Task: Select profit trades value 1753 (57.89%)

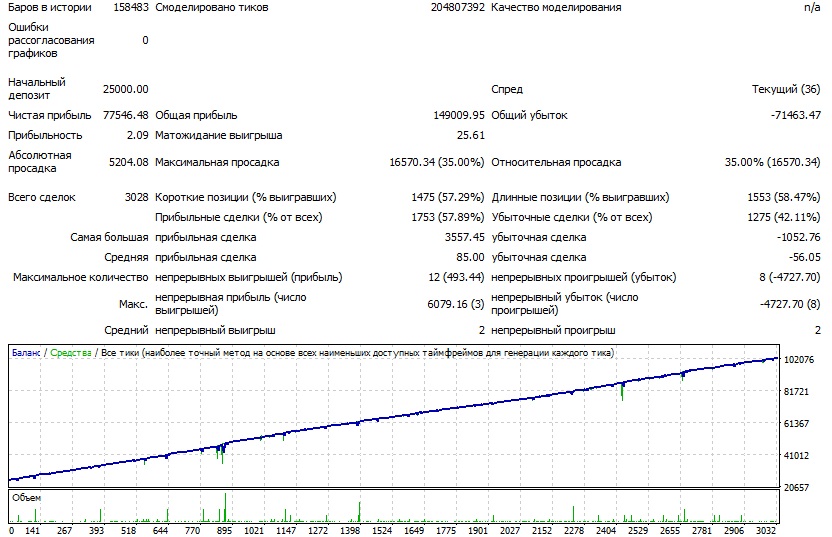Action: click(x=448, y=218)
